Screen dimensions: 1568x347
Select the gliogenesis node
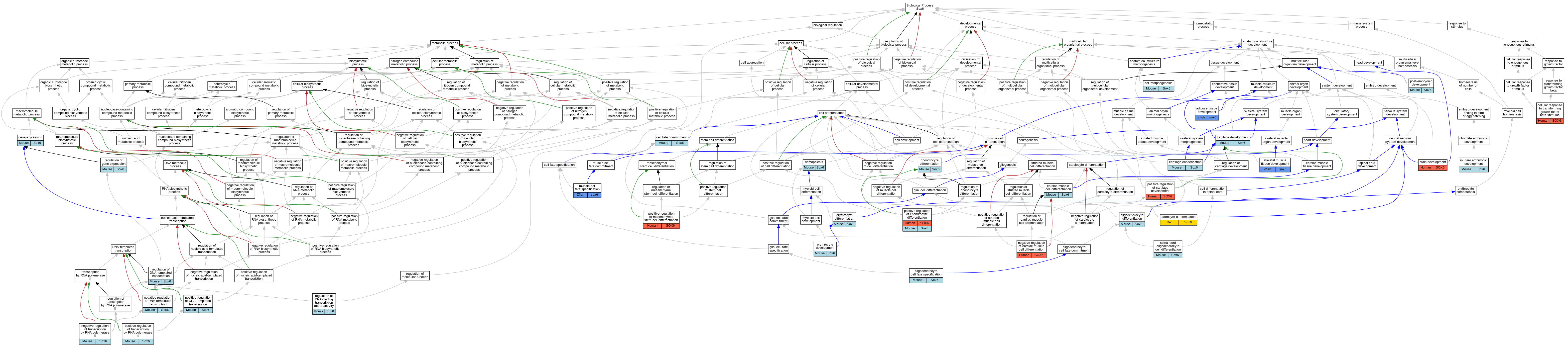[1007, 165]
